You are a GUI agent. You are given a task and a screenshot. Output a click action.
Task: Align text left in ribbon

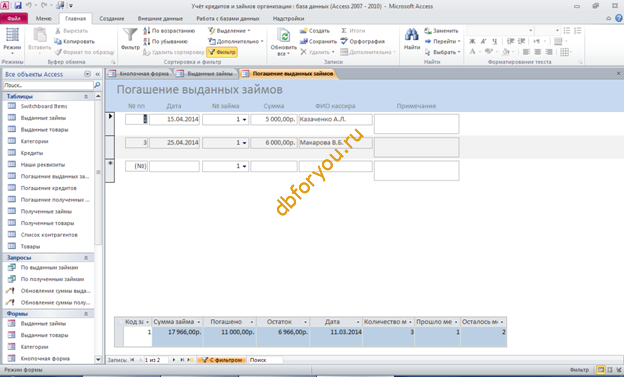click(526, 52)
